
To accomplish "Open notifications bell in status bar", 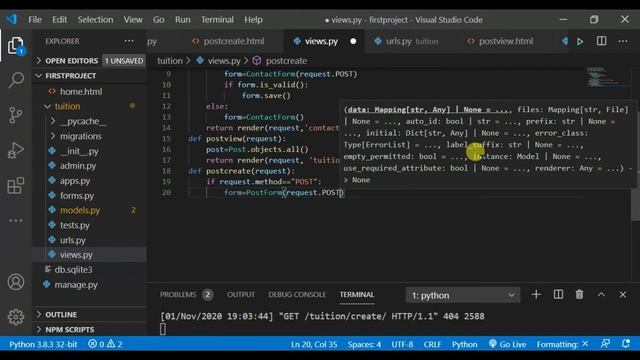I will 626,344.
